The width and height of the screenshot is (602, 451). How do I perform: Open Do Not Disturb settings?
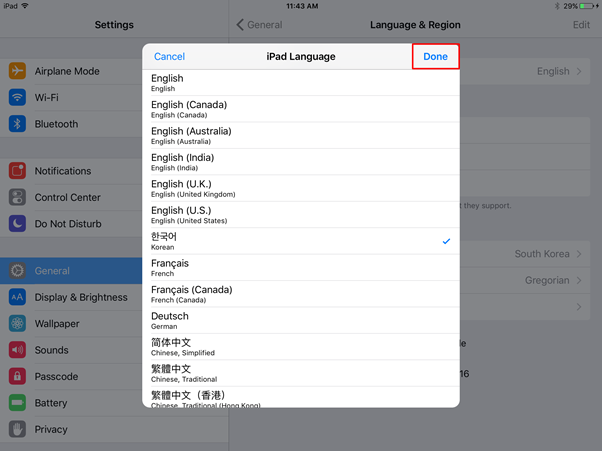pos(71,224)
